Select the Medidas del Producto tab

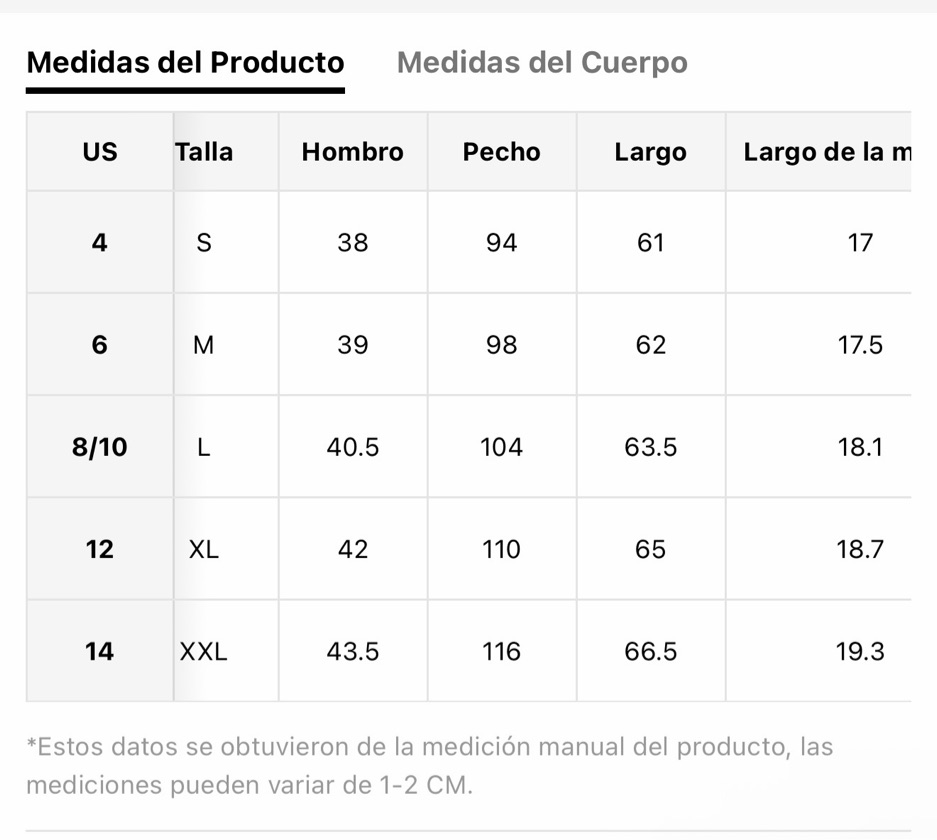click(x=185, y=62)
